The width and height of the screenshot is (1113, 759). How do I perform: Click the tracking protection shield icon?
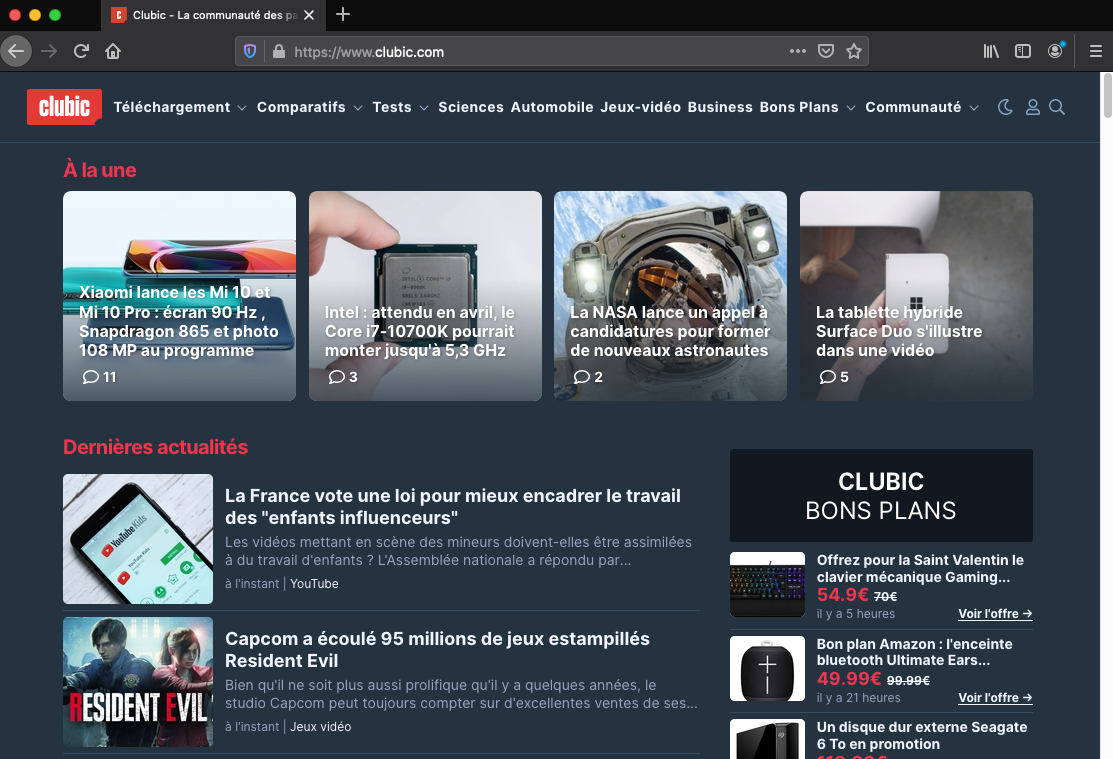[250, 51]
